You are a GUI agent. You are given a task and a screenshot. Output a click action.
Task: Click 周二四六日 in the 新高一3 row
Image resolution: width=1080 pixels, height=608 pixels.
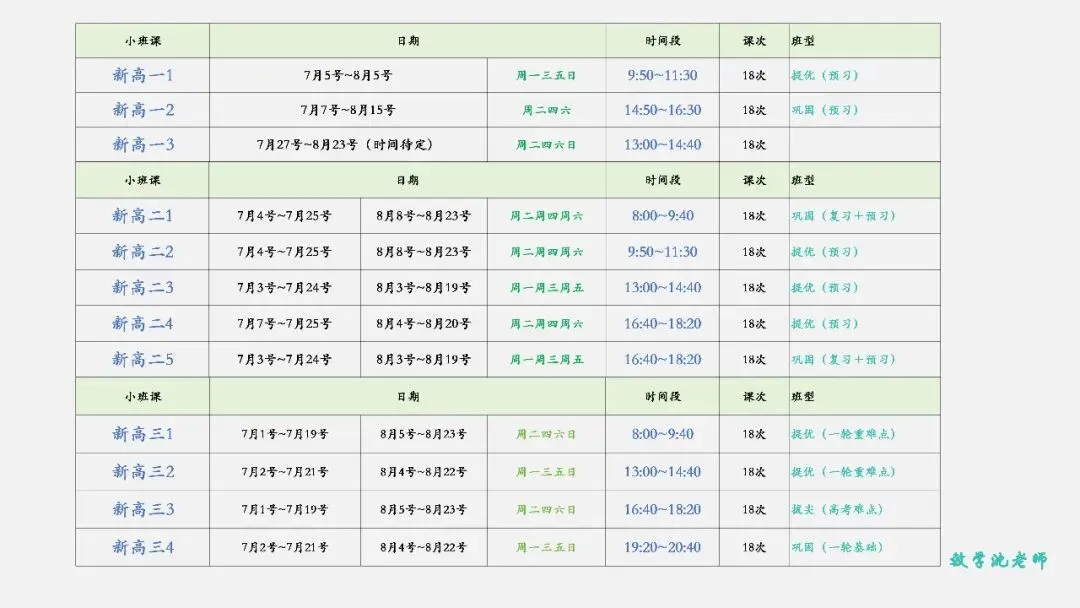pyautogui.click(x=546, y=145)
